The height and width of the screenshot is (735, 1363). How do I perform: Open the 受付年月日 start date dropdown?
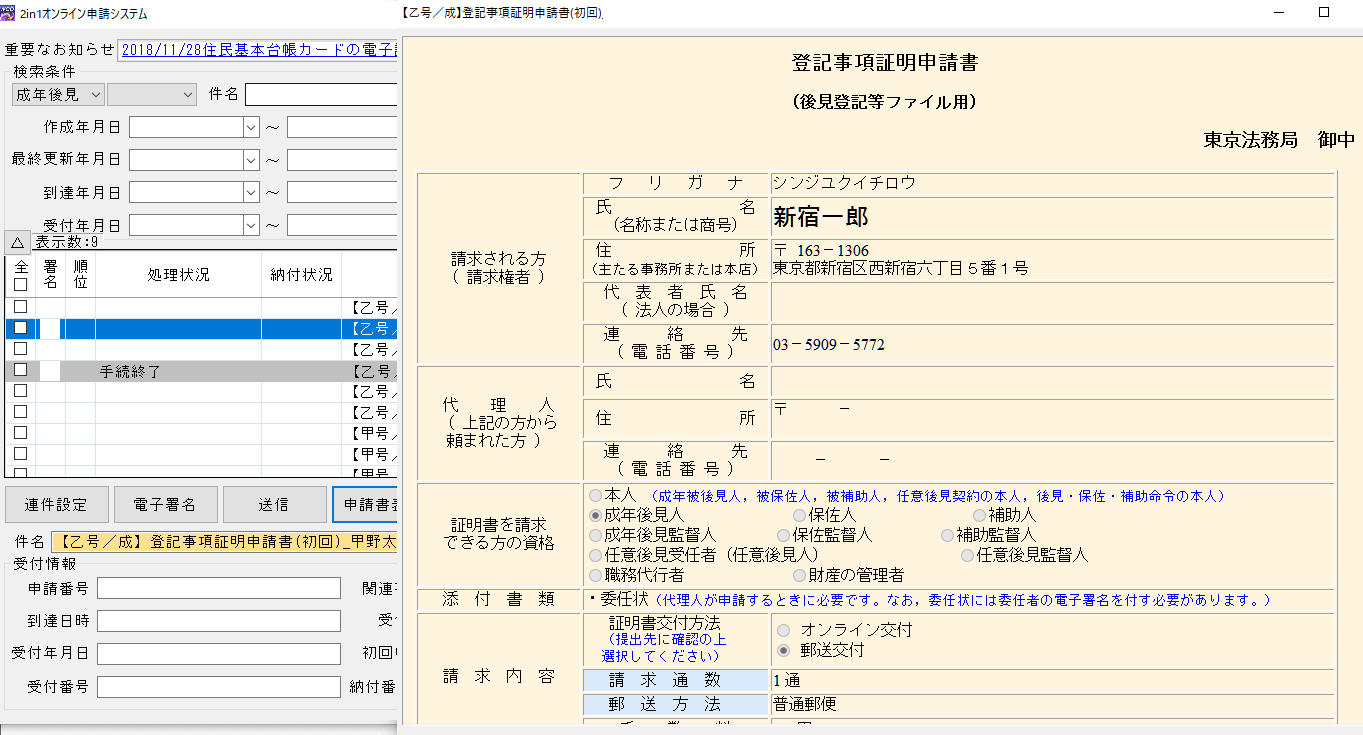pos(250,225)
